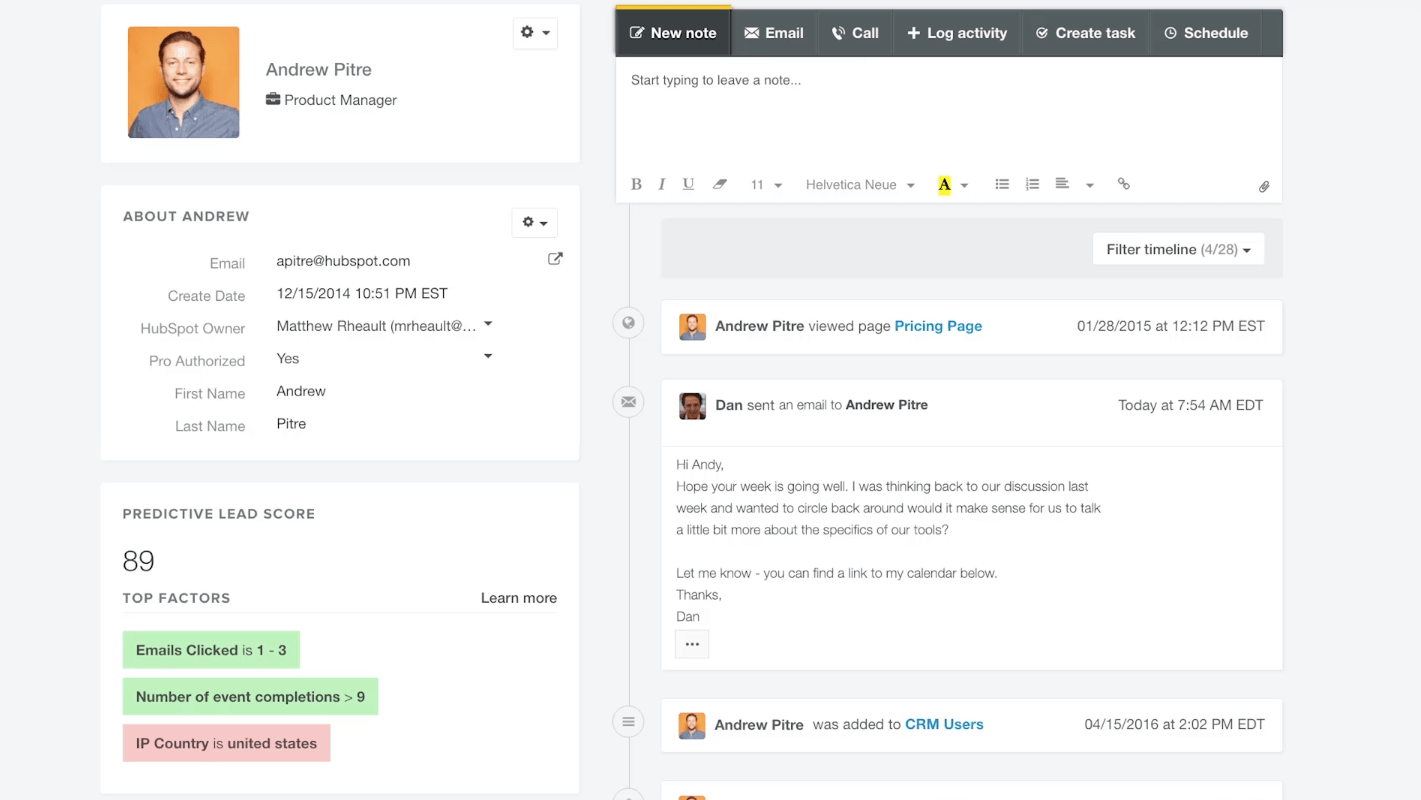Click timestamp 01/28/2015 at 12:12 PM EST
The image size is (1421, 800).
click(1171, 326)
